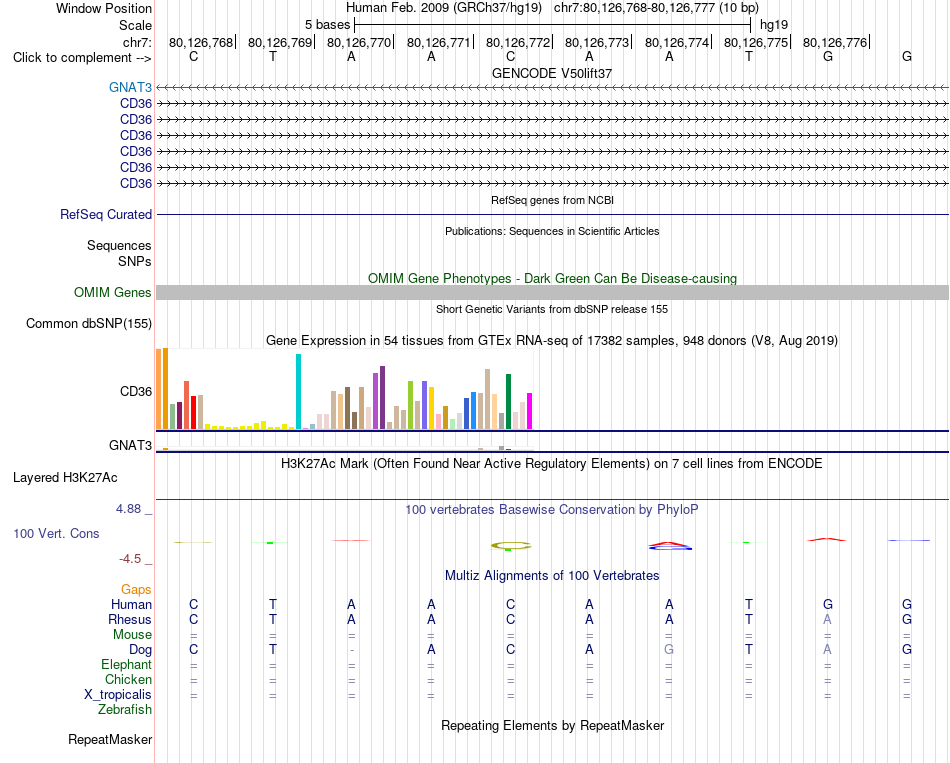Screen dimensions: 950x763
Task: Click the magenta bar ending CD36 expression chart
Action: (x=530, y=411)
